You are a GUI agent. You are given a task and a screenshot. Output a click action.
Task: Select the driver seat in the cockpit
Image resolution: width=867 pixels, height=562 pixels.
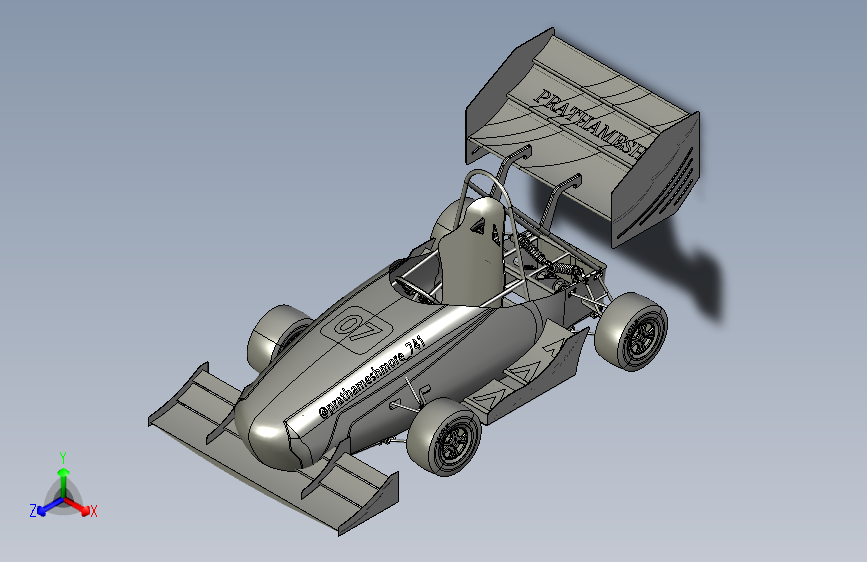pos(472,252)
